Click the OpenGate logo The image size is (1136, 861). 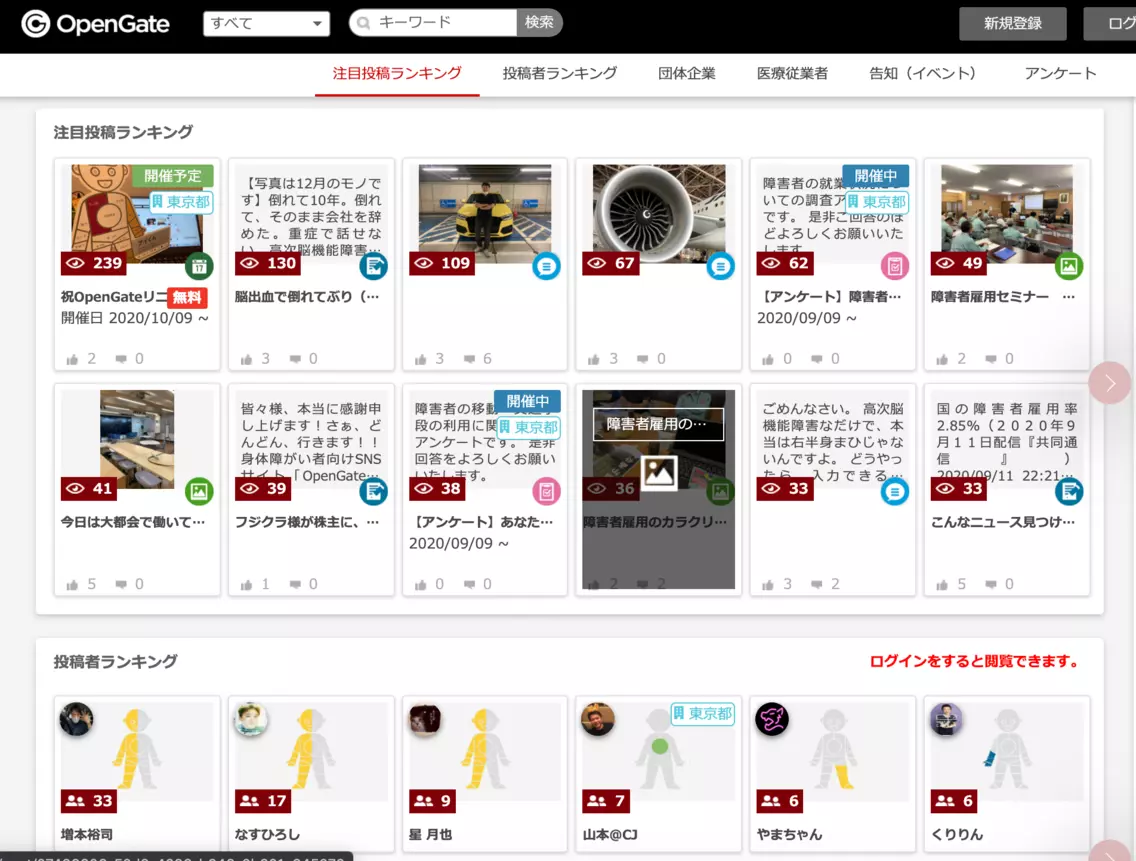96,24
